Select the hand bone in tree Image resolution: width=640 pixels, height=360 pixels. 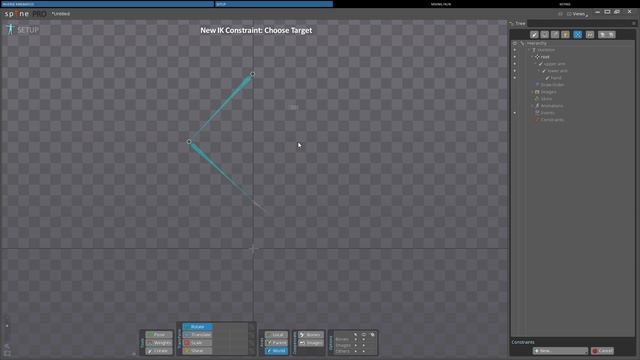pyautogui.click(x=556, y=78)
